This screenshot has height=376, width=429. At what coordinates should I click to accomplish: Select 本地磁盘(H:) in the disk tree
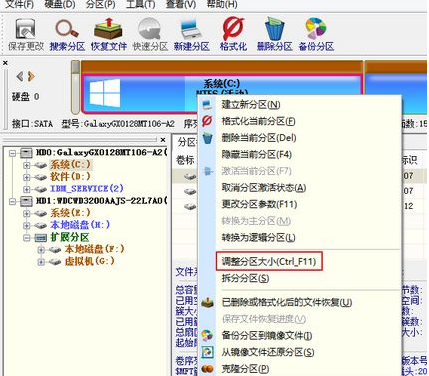(80, 225)
